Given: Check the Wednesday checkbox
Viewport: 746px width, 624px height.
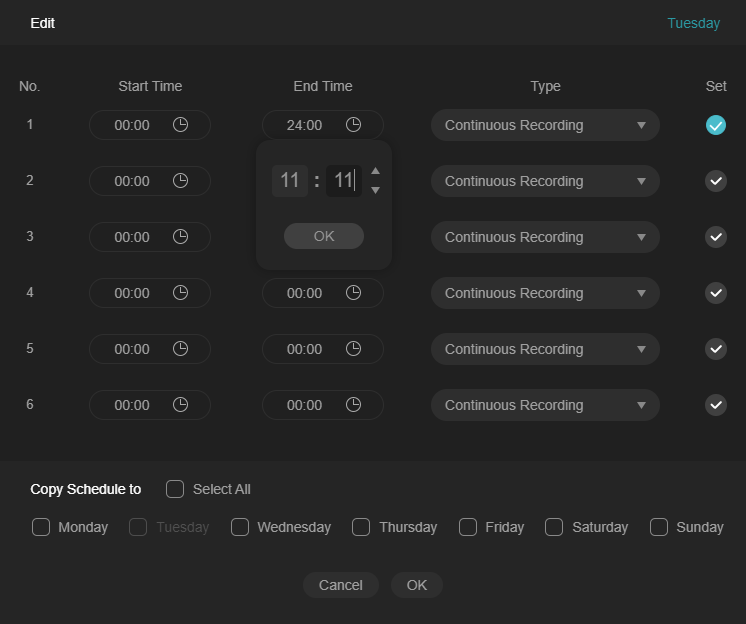Looking at the screenshot, I should coord(240,527).
